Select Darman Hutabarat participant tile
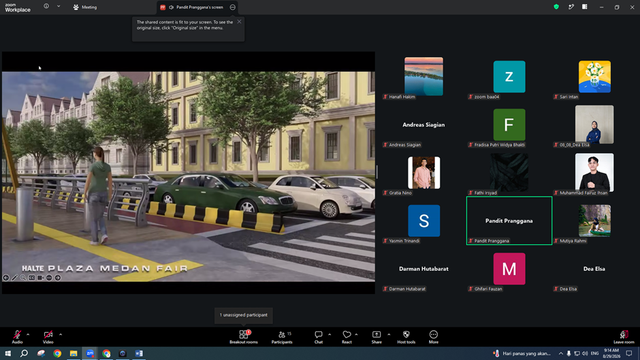 pos(424,269)
